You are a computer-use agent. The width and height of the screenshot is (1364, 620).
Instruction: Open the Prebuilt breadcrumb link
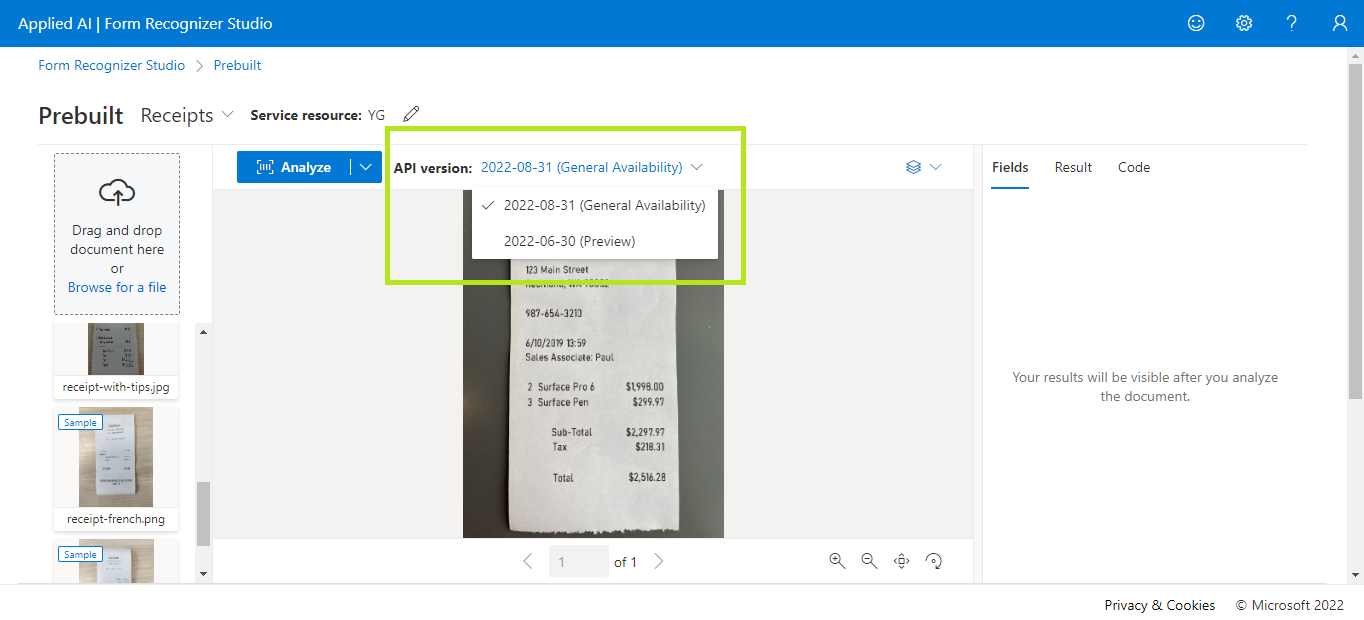pos(237,65)
